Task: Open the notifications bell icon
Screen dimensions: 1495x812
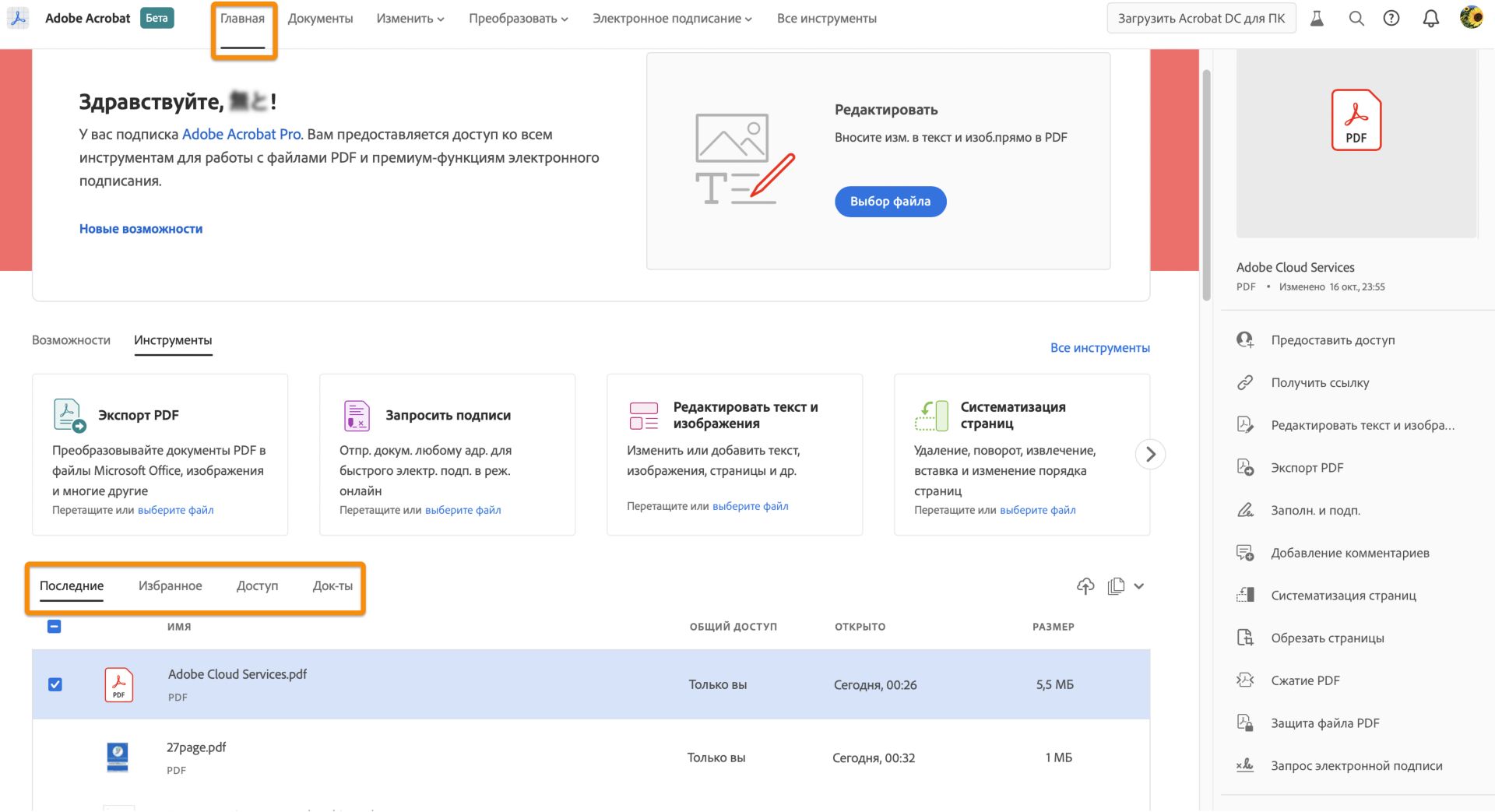Action: point(1431,19)
